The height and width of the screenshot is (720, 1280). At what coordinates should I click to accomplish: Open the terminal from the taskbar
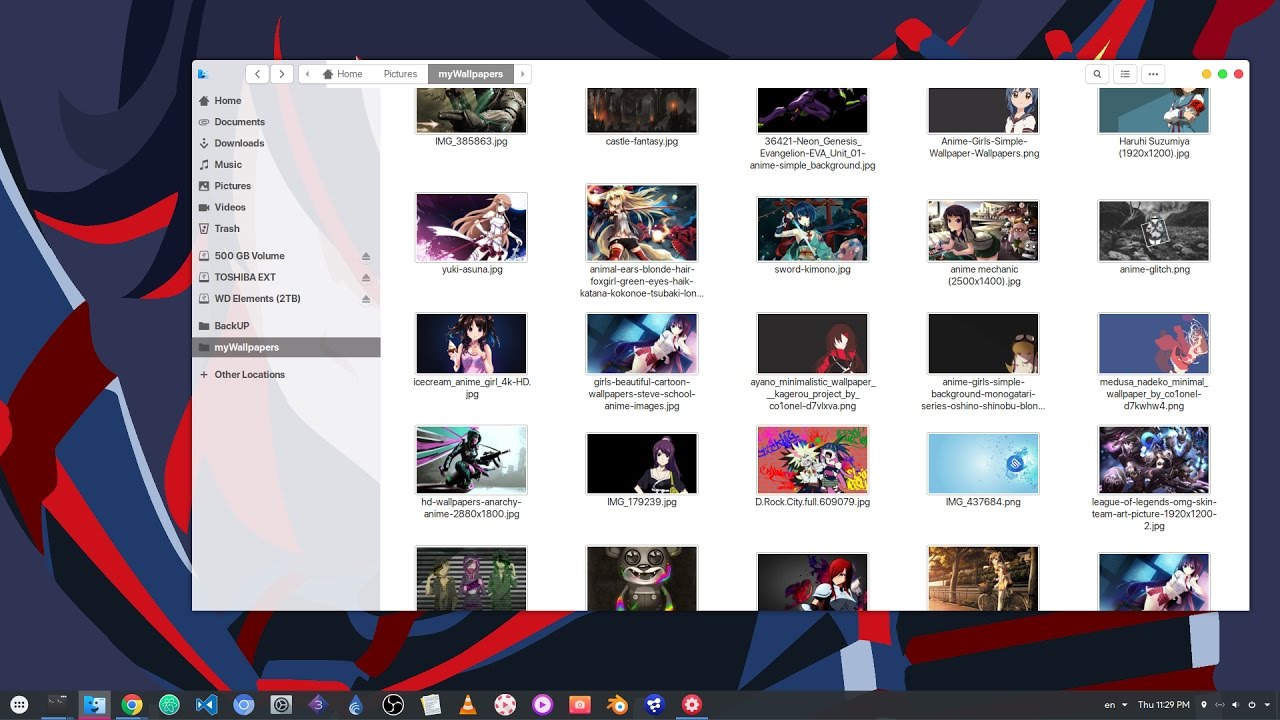pos(57,704)
